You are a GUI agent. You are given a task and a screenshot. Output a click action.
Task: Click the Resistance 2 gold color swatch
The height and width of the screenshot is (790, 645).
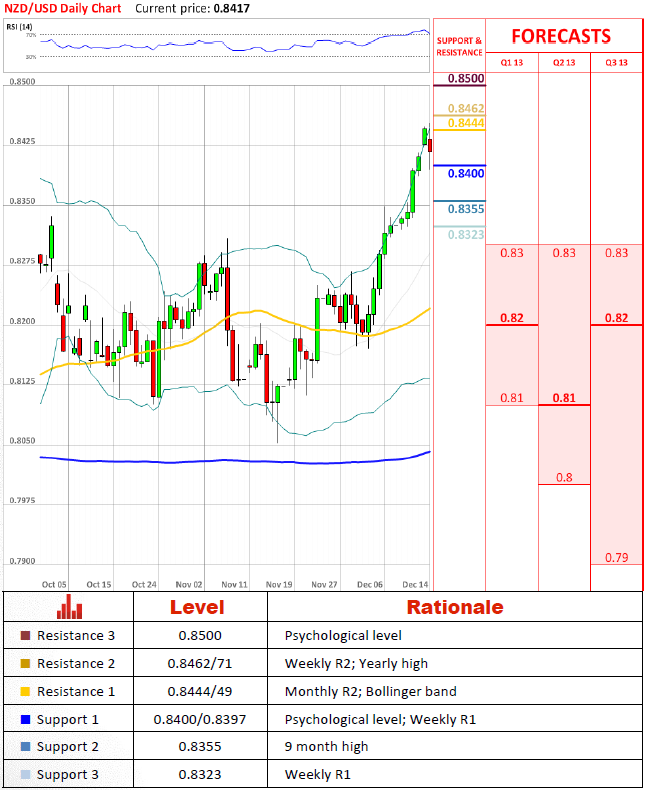[x=25, y=664]
